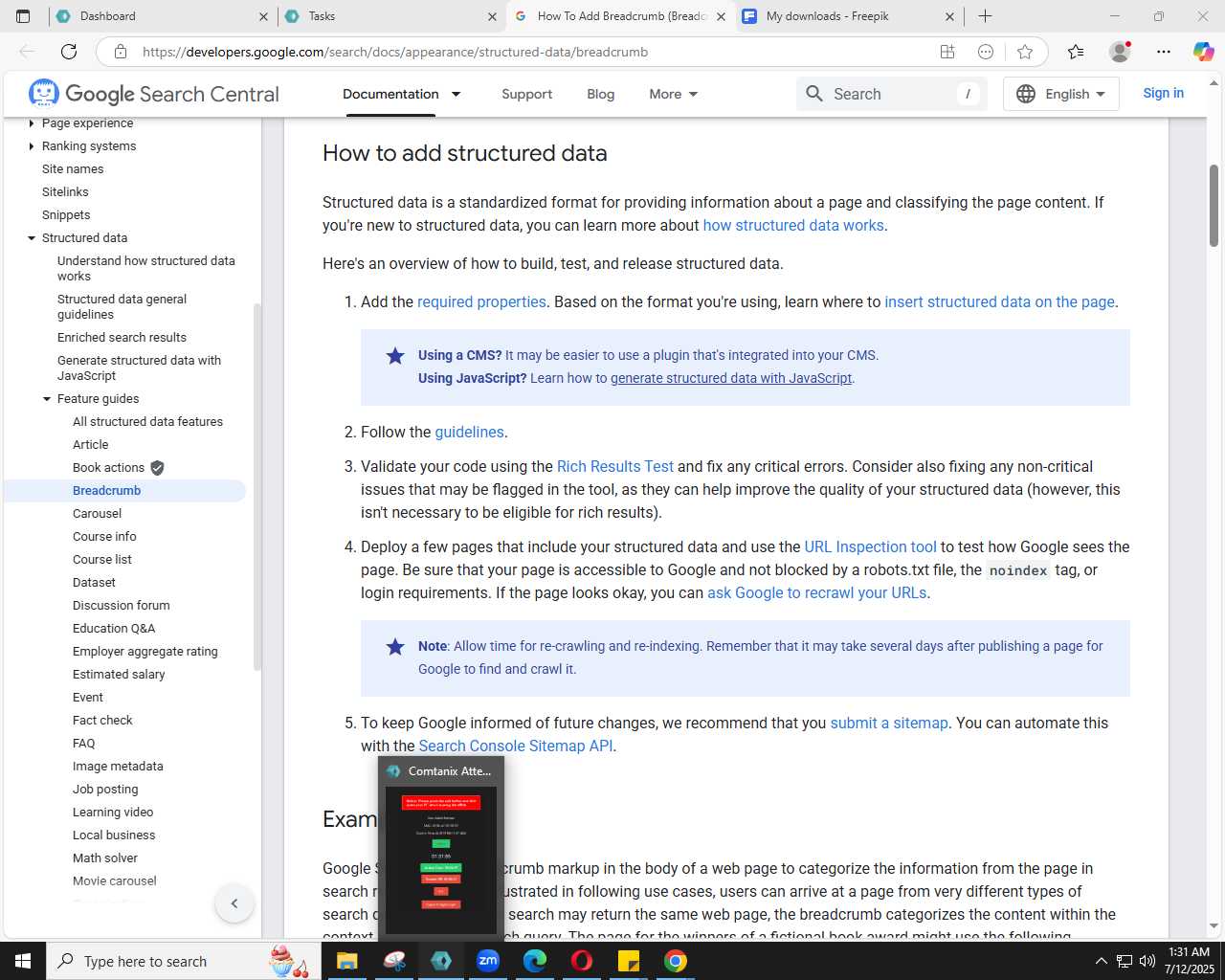View site information lock icon
1225x980 pixels.
click(121, 52)
